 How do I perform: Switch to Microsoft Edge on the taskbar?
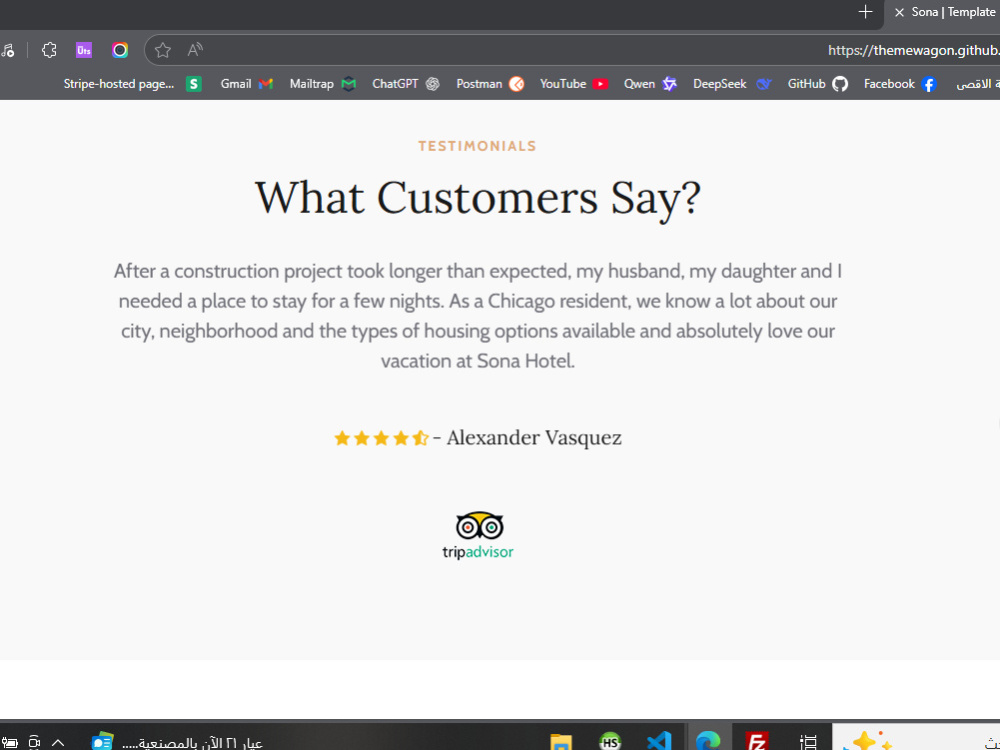[708, 741]
